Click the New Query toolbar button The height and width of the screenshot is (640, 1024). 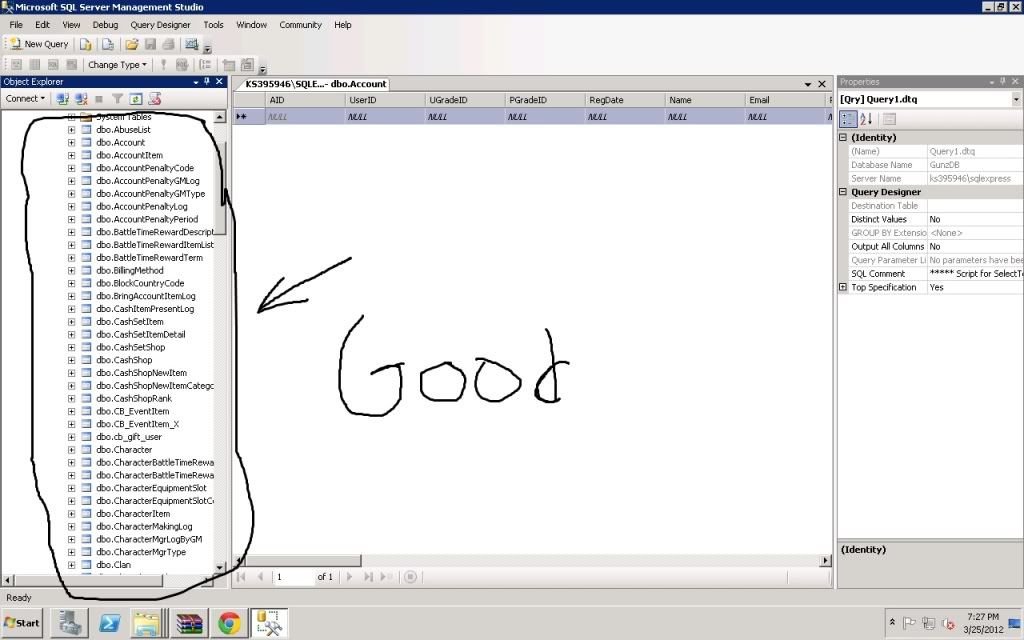click(39, 44)
